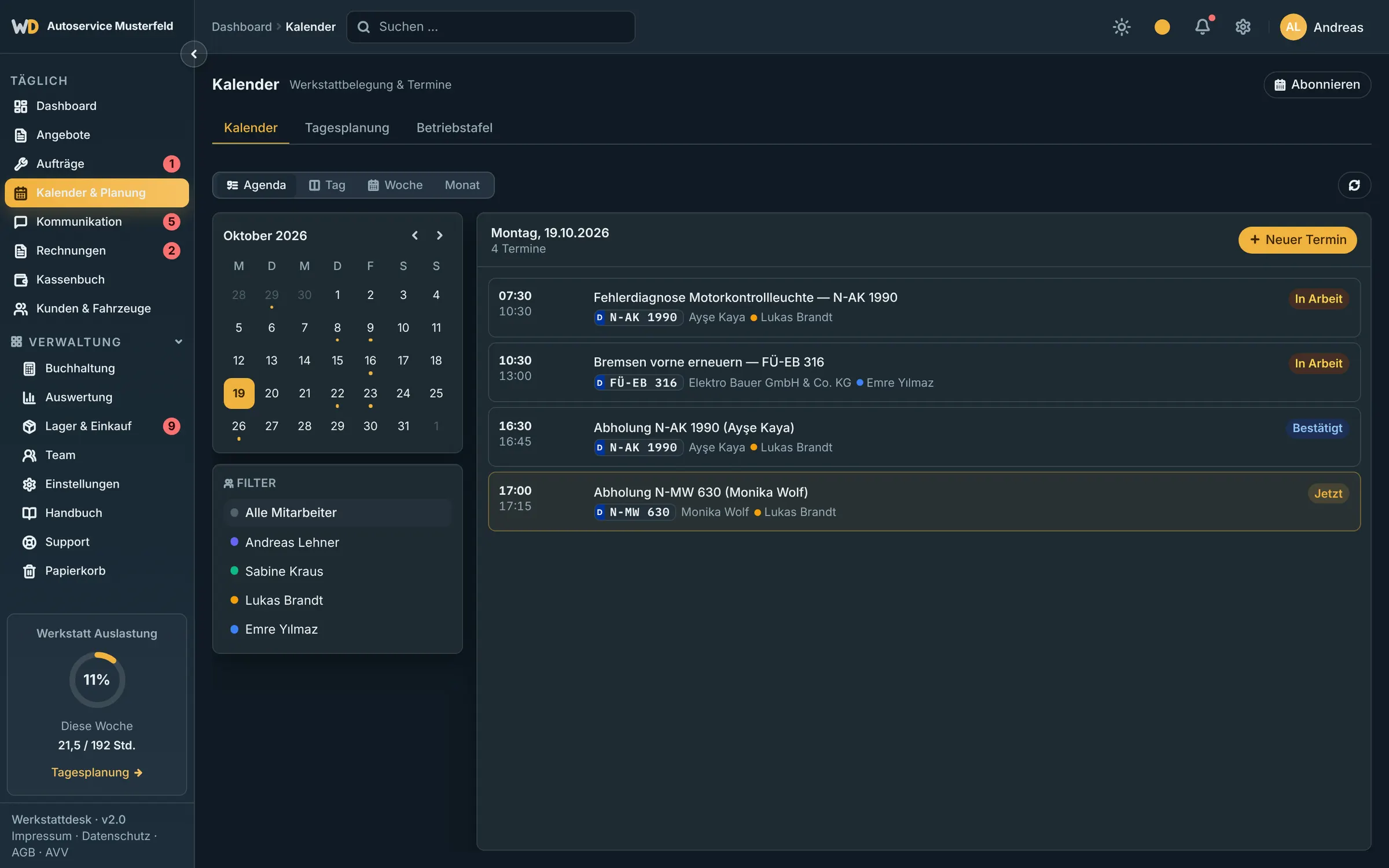This screenshot has width=1389, height=868.
Task: Collapse the sidebar with chevron button
Action: pyautogui.click(x=194, y=54)
